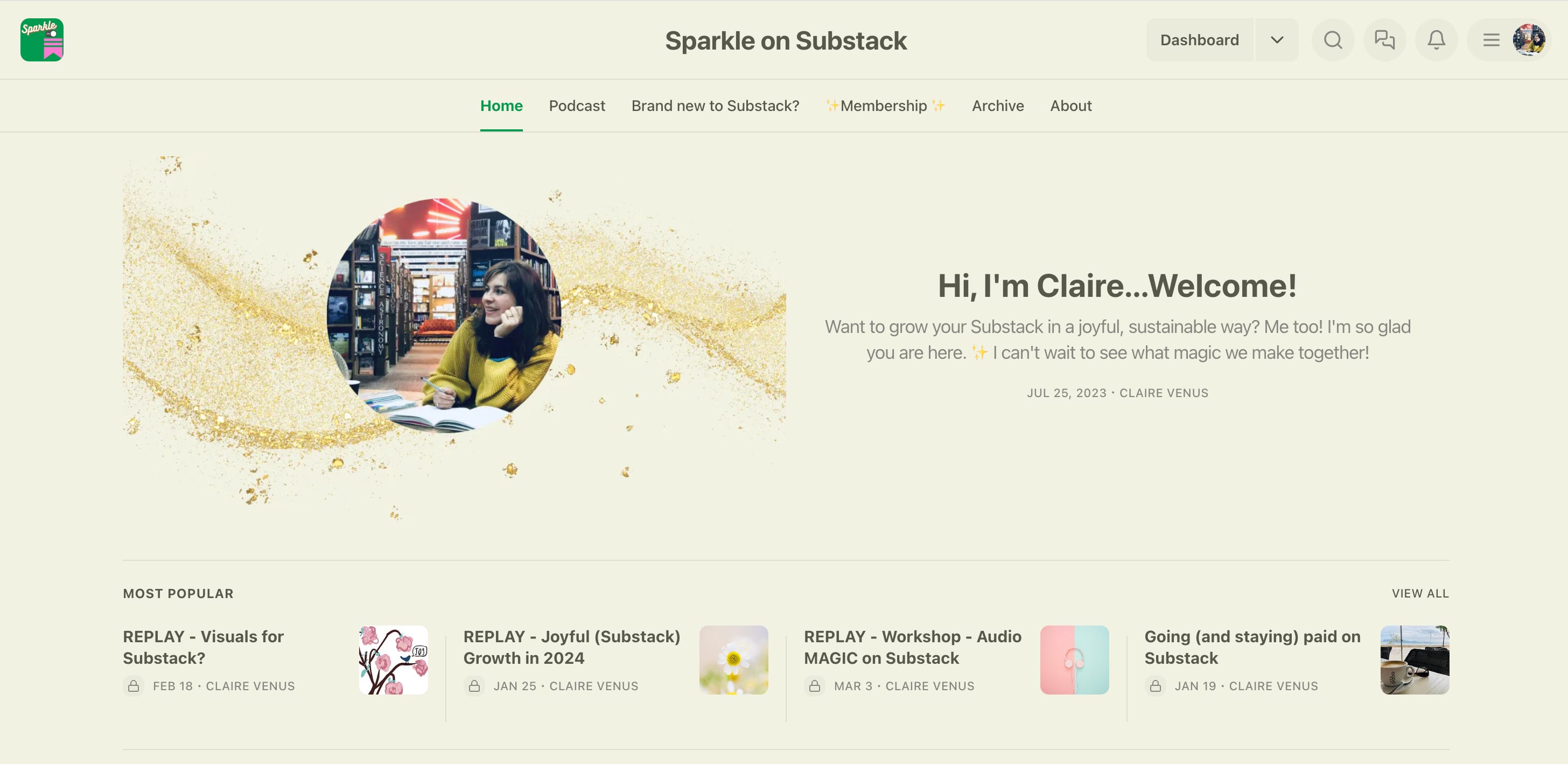The image size is (1568, 764).
Task: Open Brand new to Substack? tab
Action: click(715, 106)
